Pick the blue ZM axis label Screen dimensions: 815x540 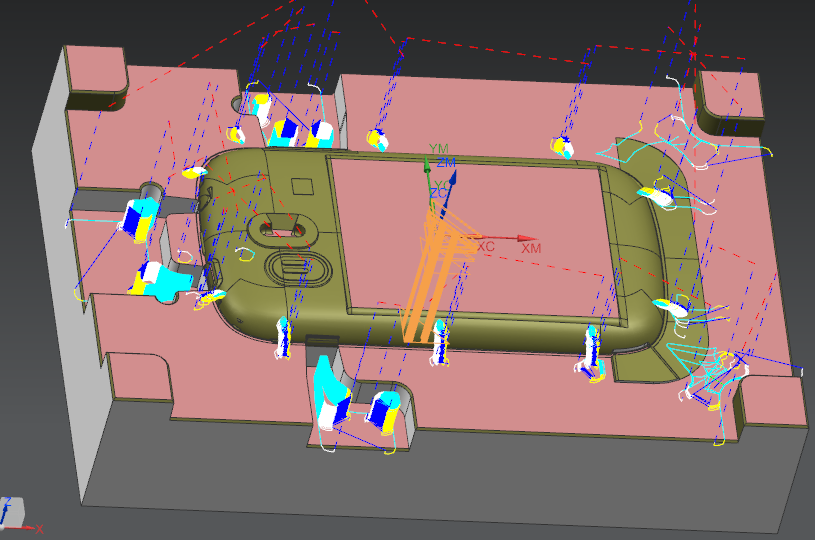click(447, 162)
